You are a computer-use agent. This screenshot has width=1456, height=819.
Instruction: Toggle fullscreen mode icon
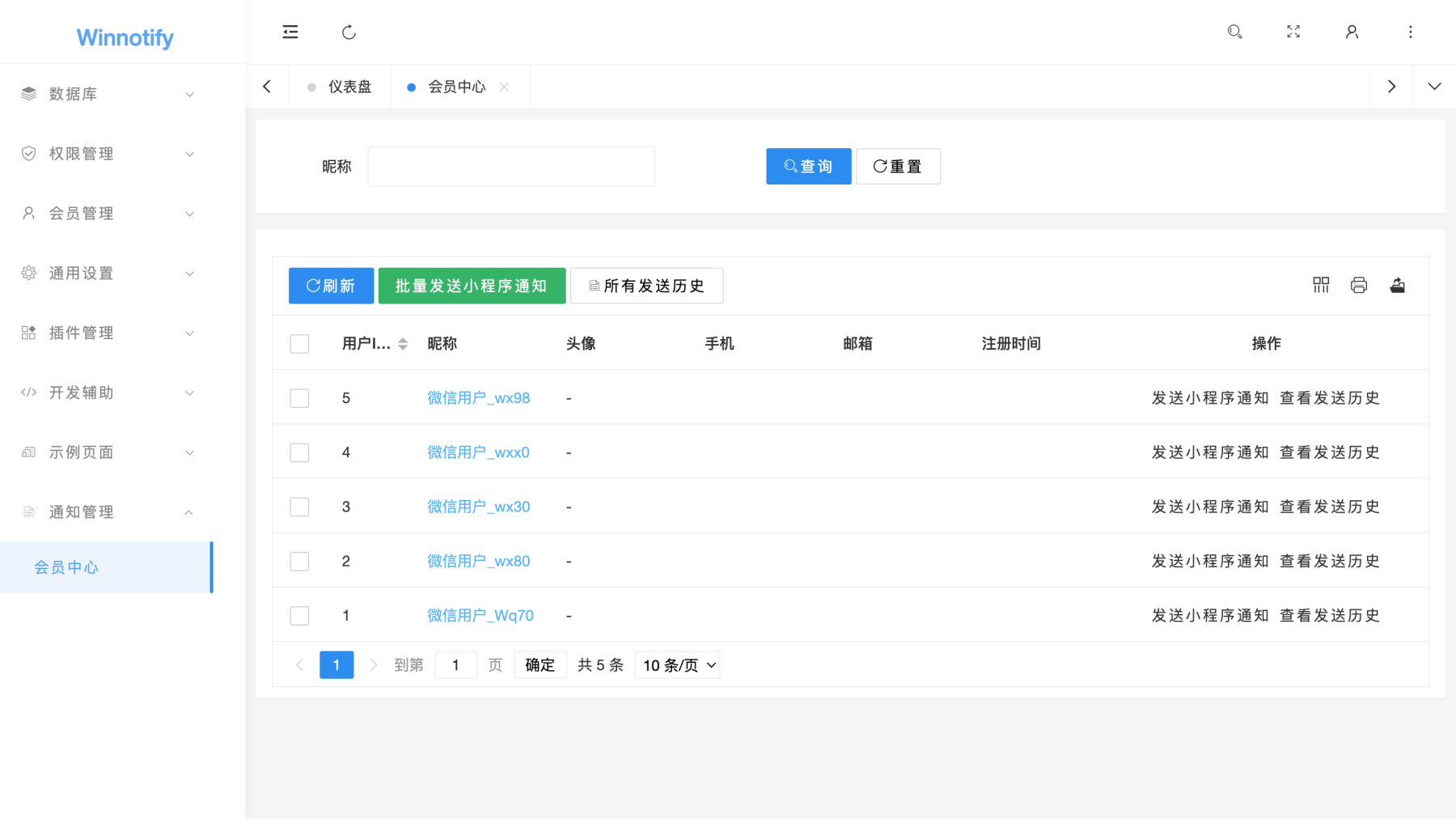(x=1293, y=32)
